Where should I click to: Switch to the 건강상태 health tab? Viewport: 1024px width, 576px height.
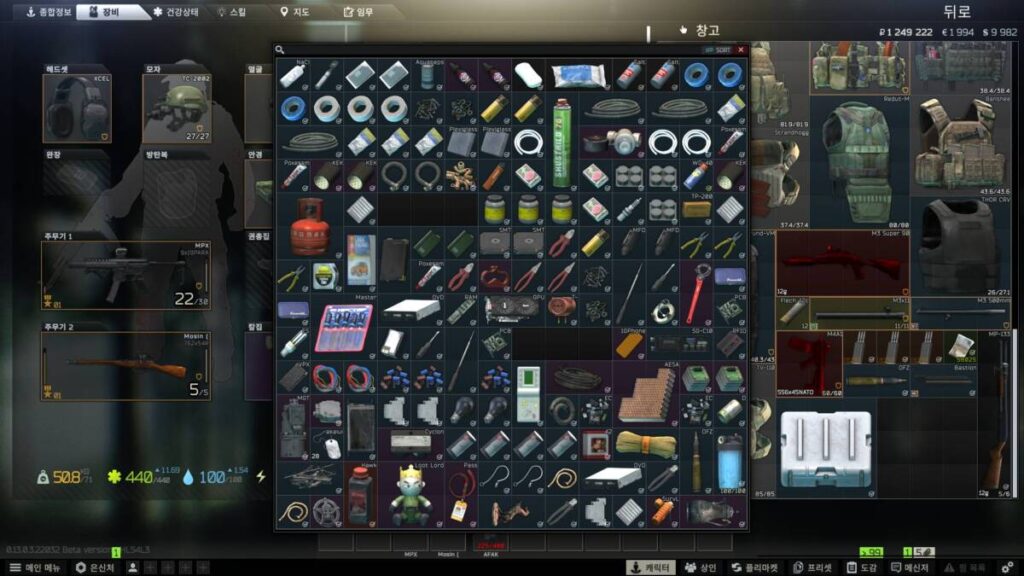pos(178,12)
